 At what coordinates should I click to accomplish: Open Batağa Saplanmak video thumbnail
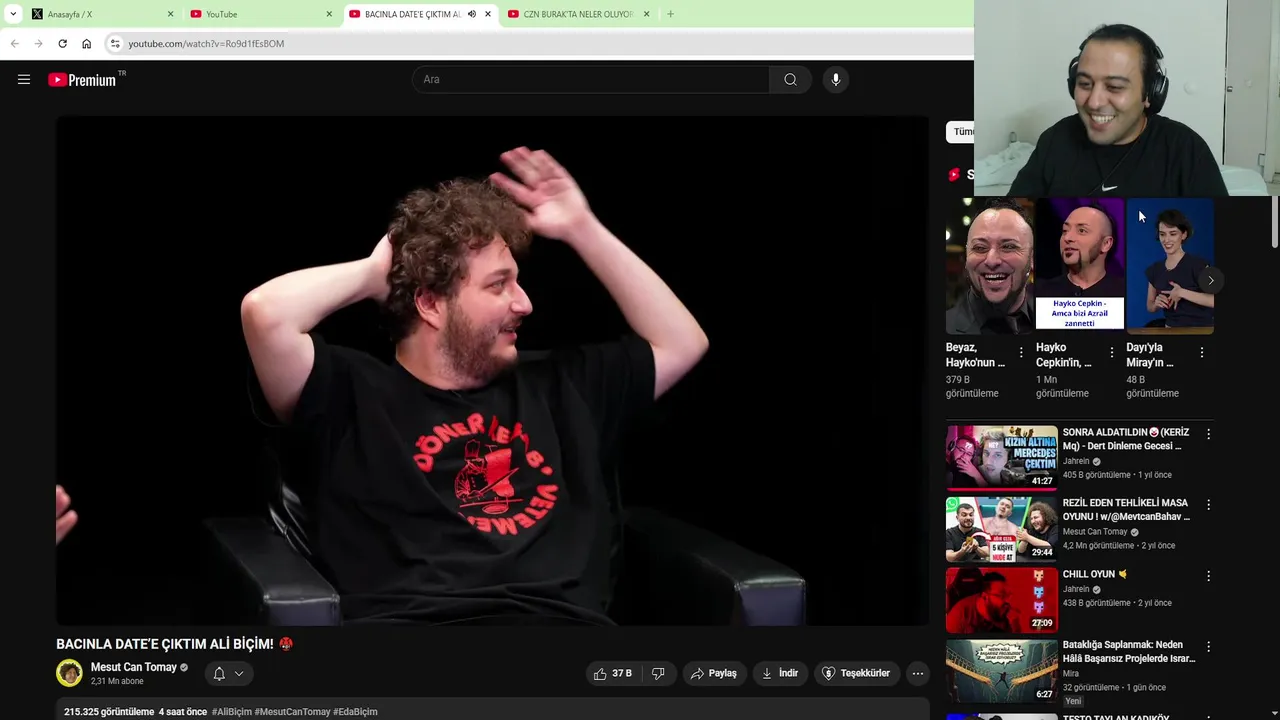pyautogui.click(x=1002, y=671)
